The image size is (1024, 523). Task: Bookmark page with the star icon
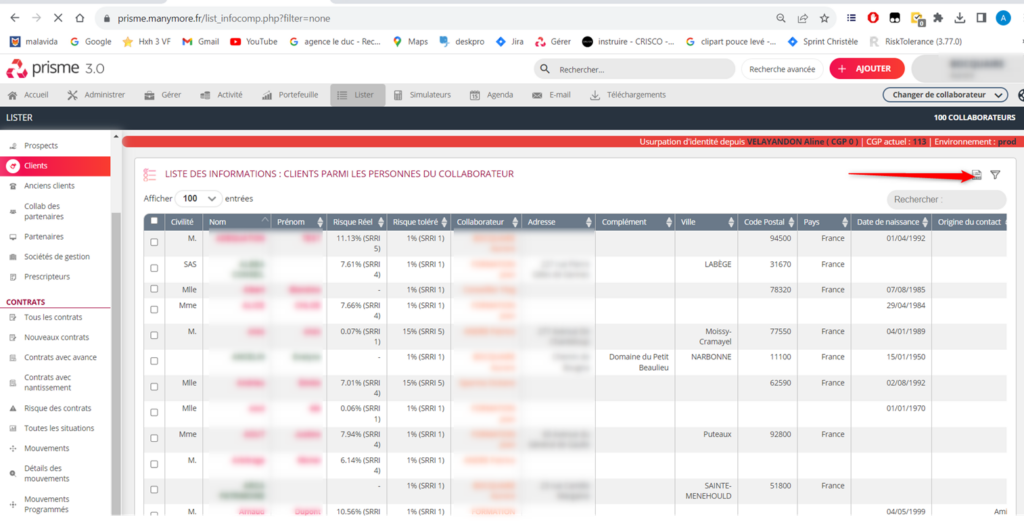click(x=824, y=18)
